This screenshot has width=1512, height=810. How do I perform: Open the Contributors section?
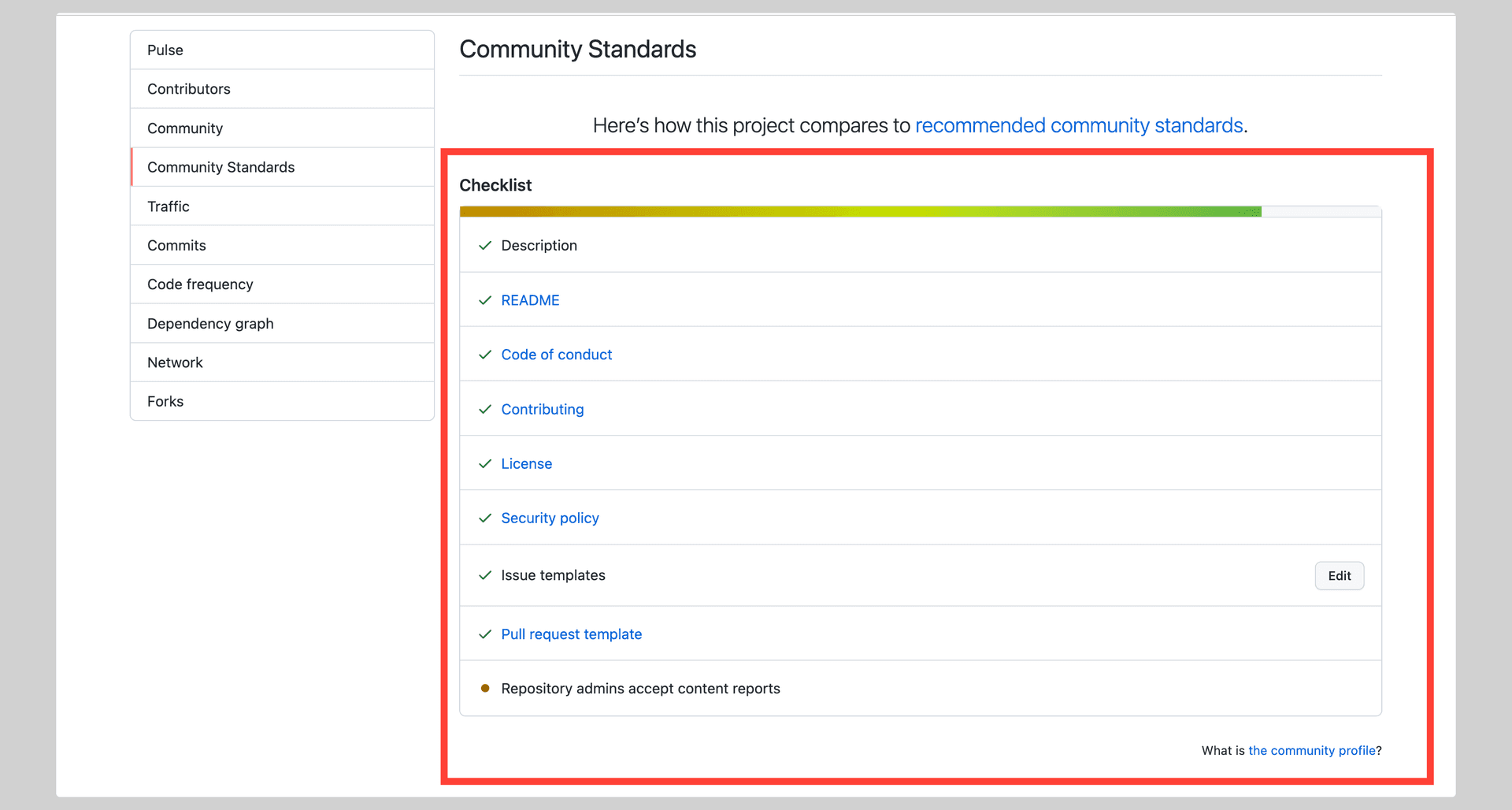[282, 89]
